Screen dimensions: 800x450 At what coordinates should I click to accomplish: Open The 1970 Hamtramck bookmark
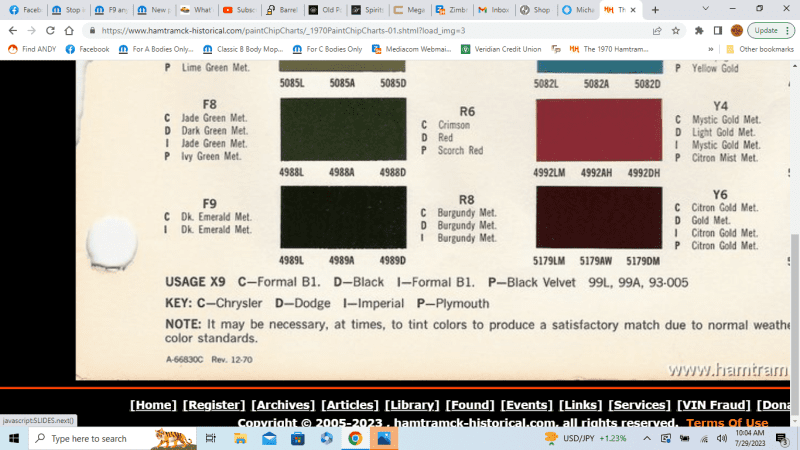[609, 49]
